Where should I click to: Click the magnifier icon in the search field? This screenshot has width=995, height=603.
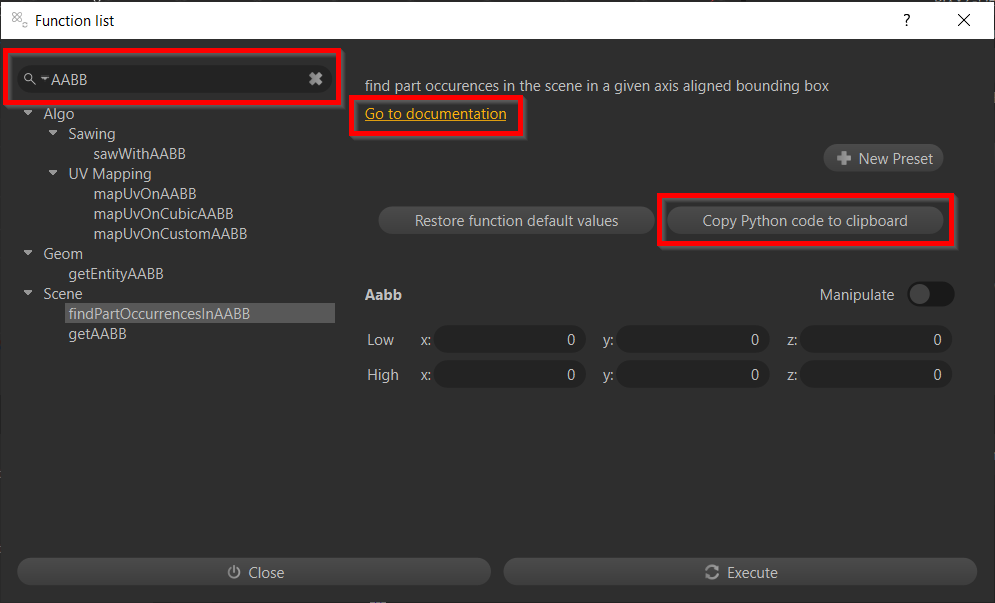[x=30, y=78]
